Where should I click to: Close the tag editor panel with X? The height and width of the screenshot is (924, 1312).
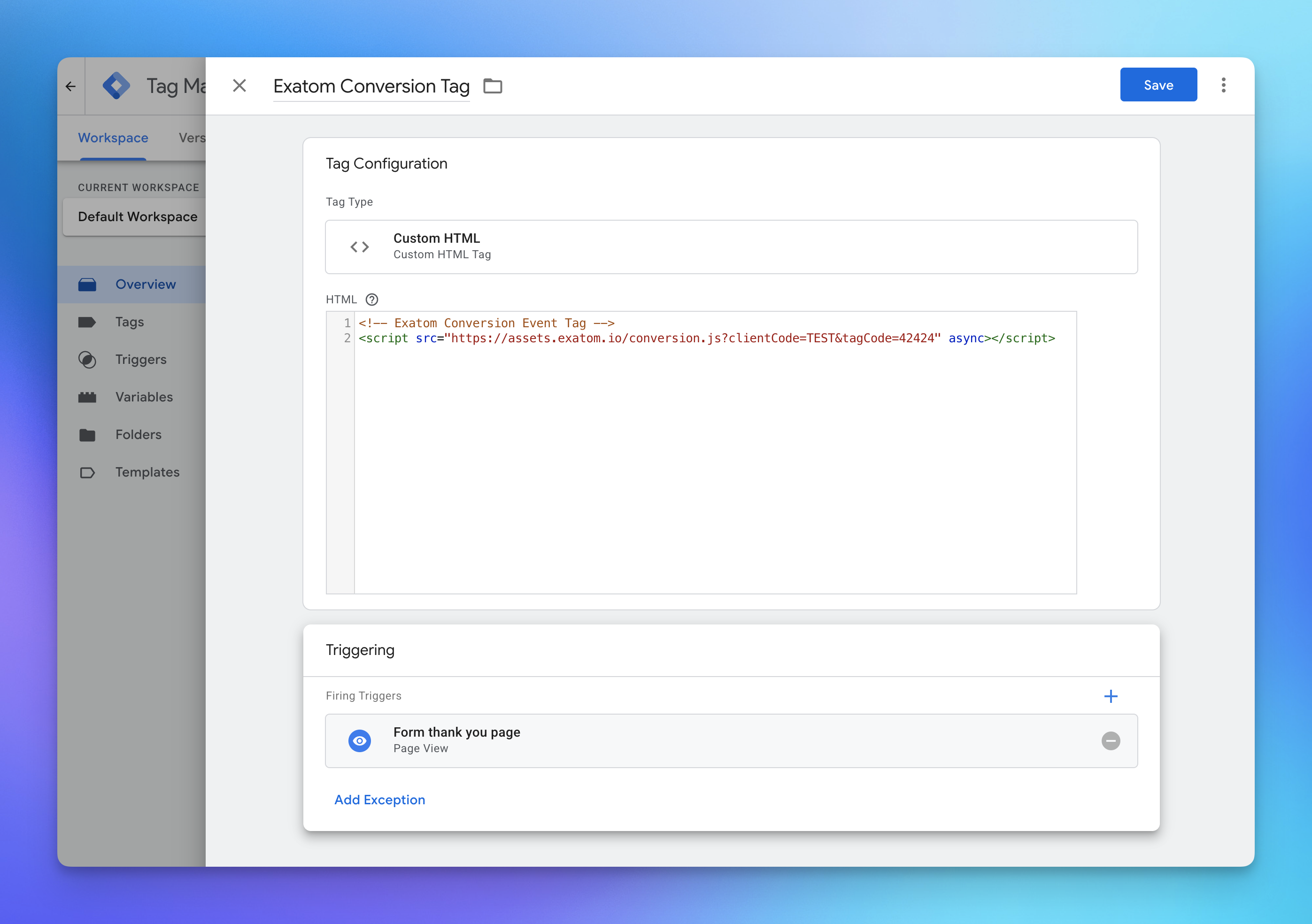point(239,86)
